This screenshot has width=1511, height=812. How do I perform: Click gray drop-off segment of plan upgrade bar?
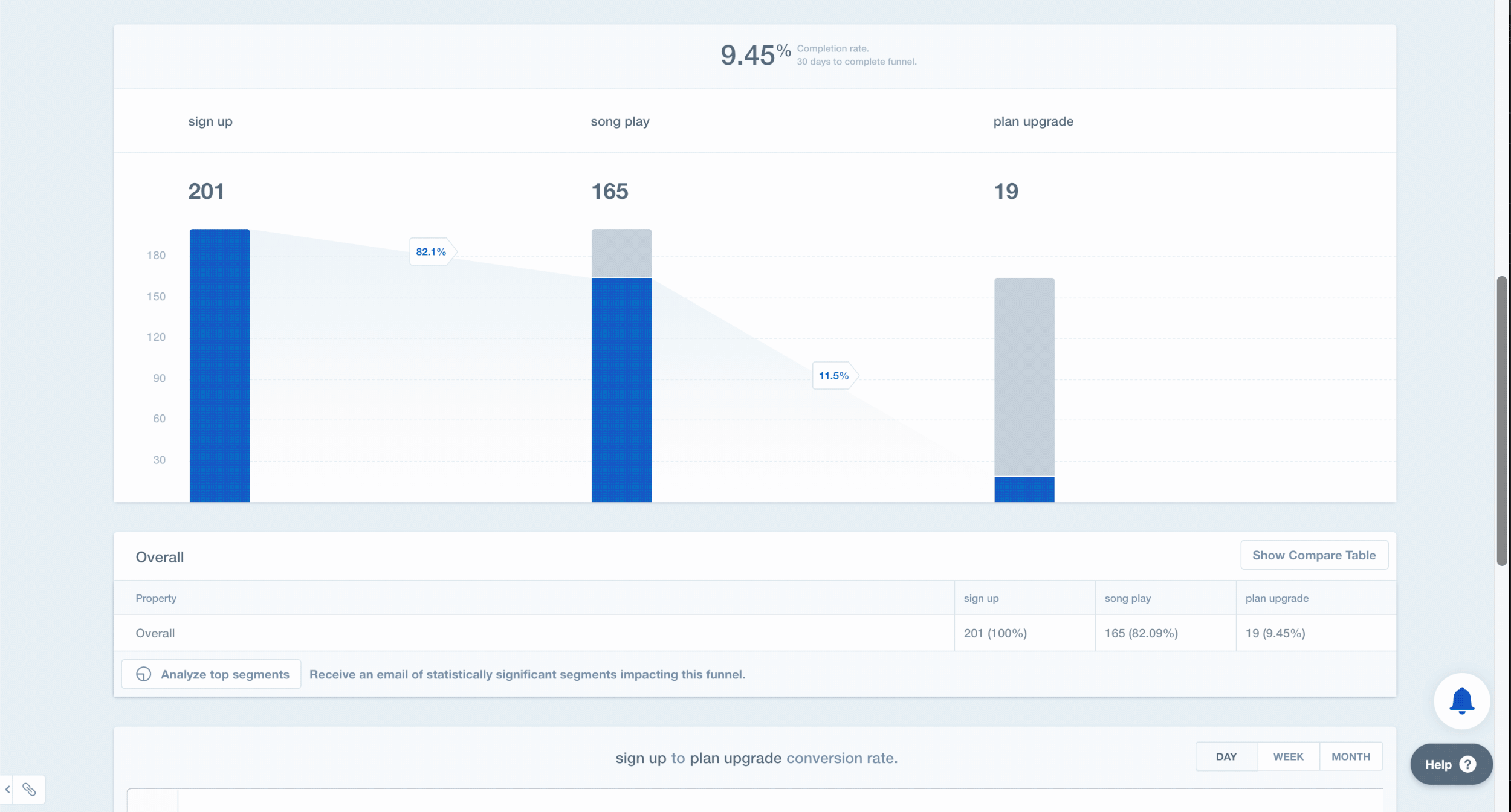pyautogui.click(x=1024, y=377)
